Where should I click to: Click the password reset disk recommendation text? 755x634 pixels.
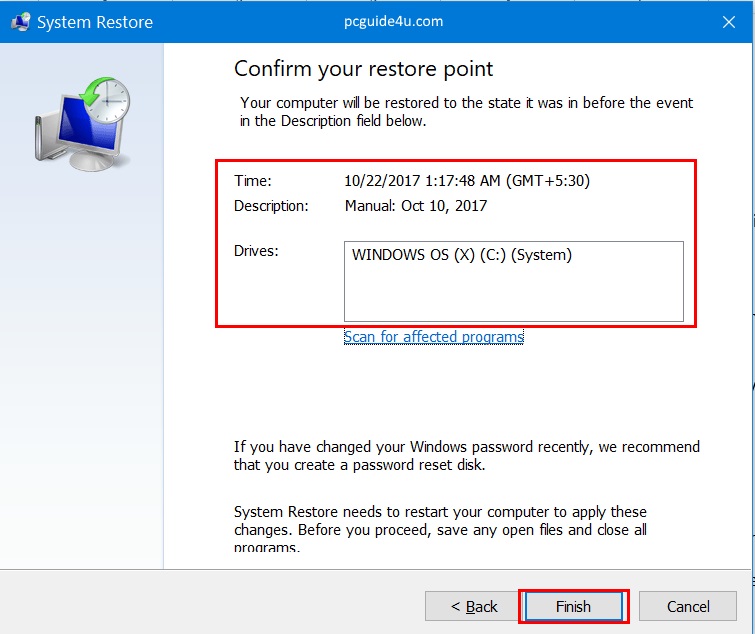(x=466, y=456)
